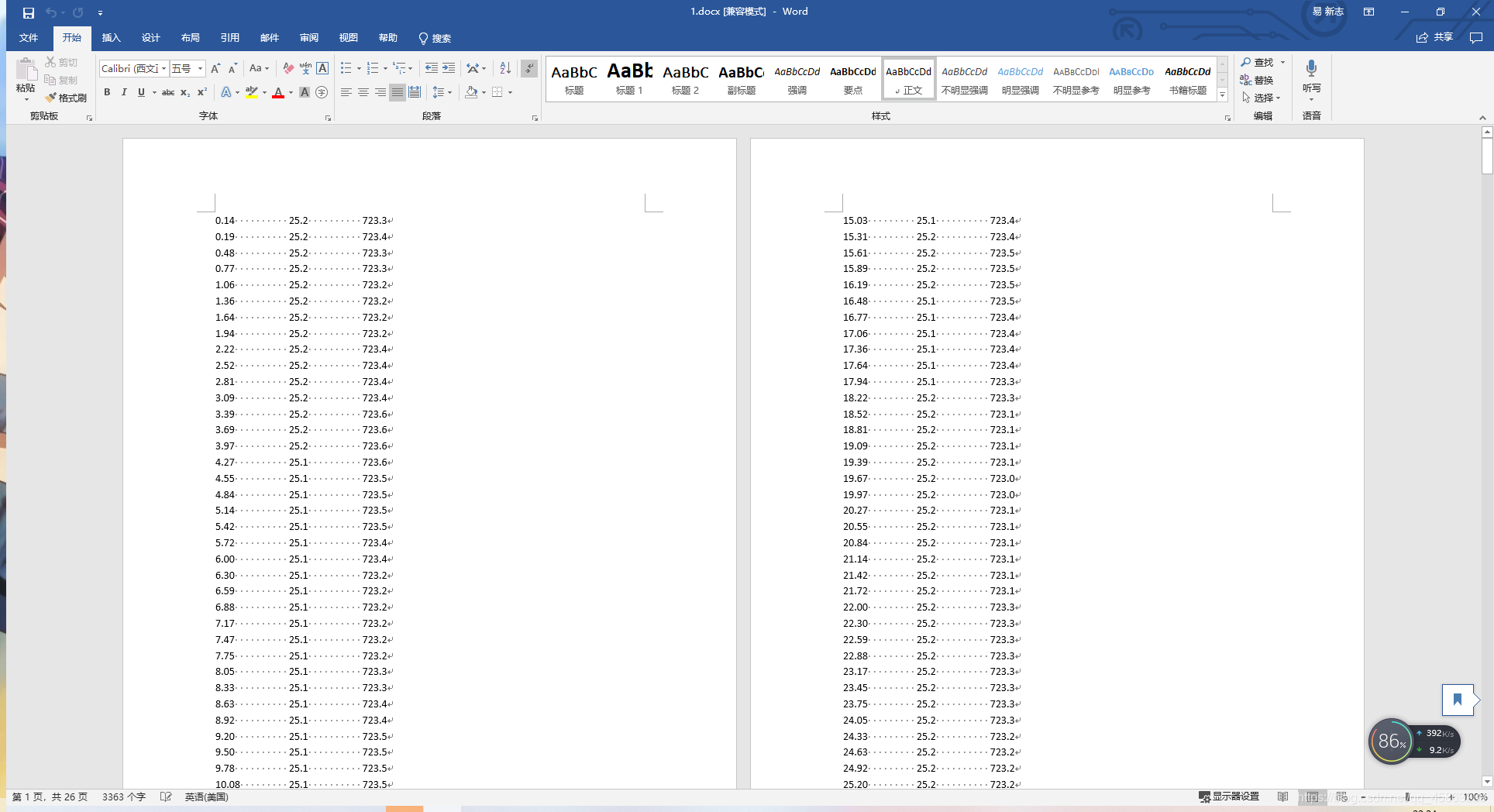Switch to Web Layout view

pos(1342,797)
